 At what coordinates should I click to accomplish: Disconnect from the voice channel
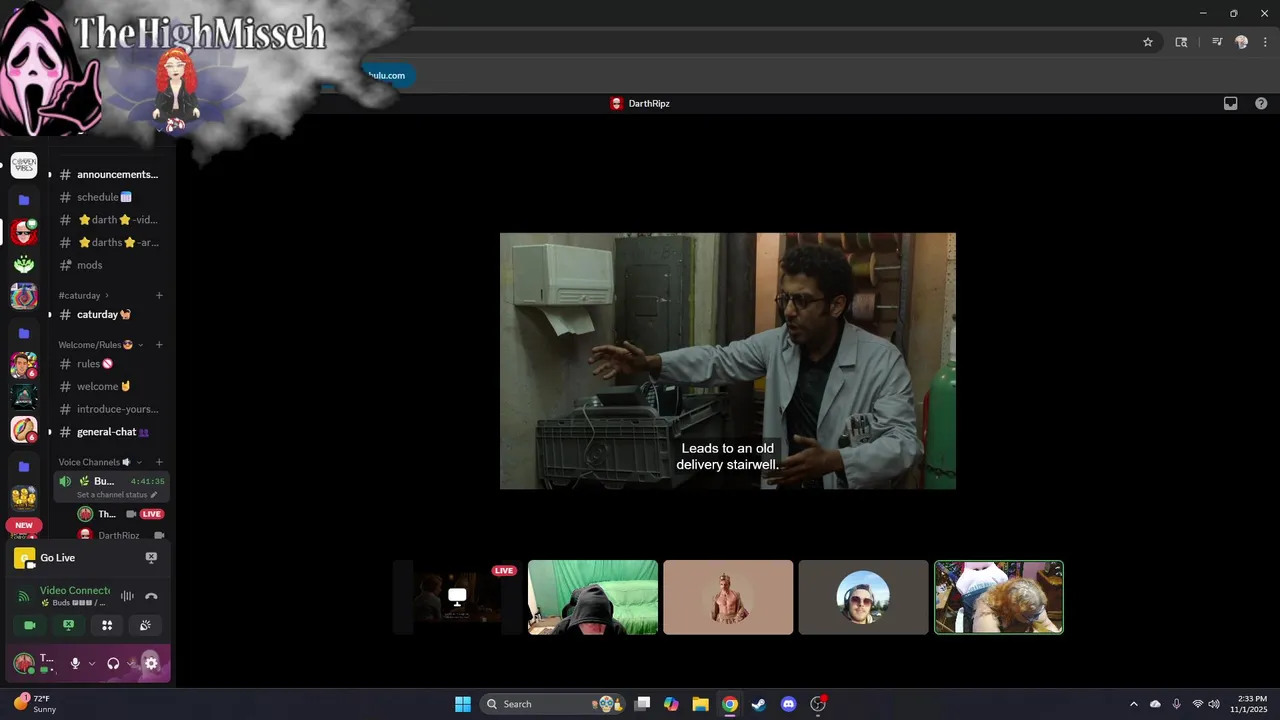[151, 596]
